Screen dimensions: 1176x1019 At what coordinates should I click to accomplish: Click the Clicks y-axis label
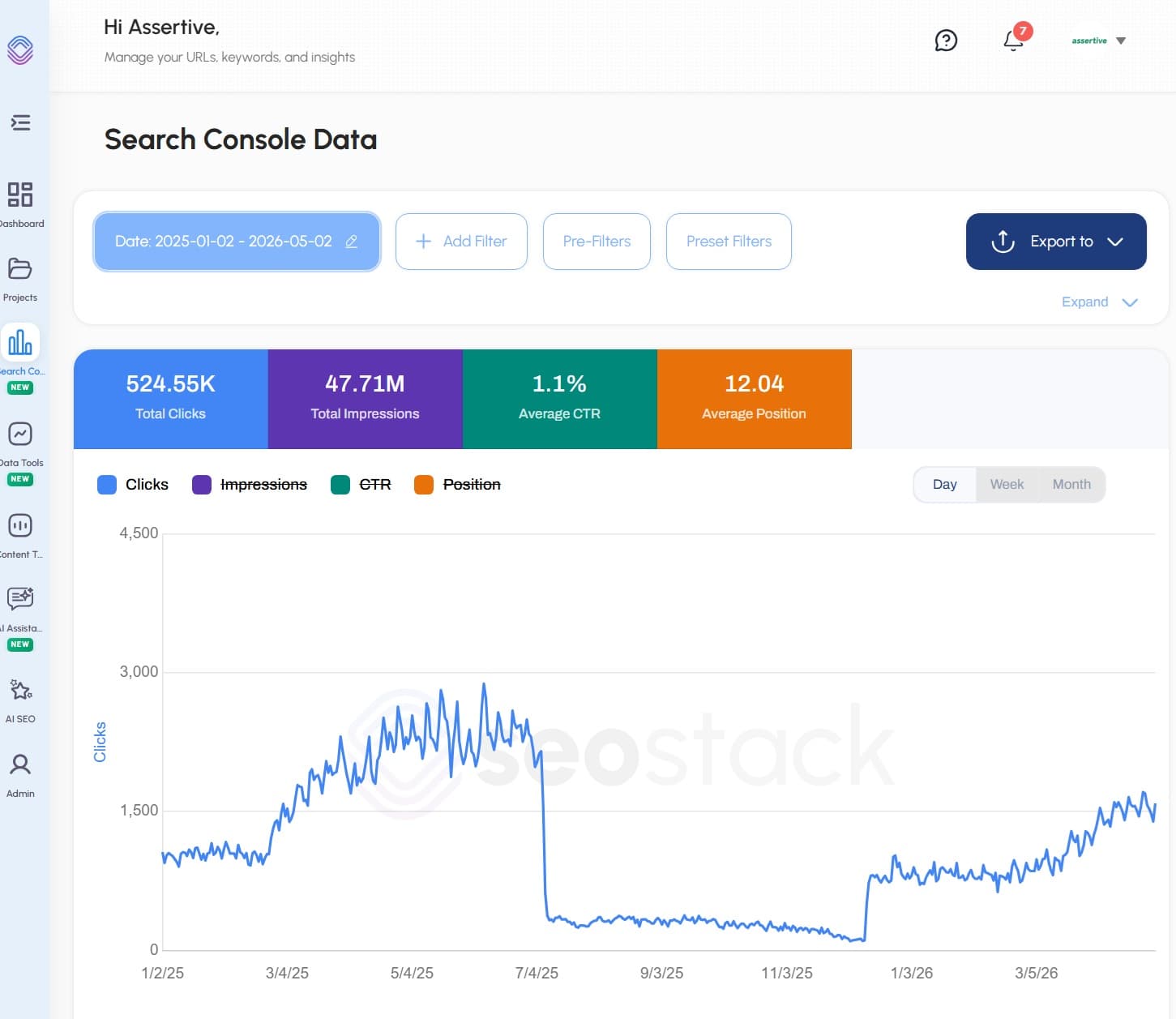pyautogui.click(x=100, y=742)
